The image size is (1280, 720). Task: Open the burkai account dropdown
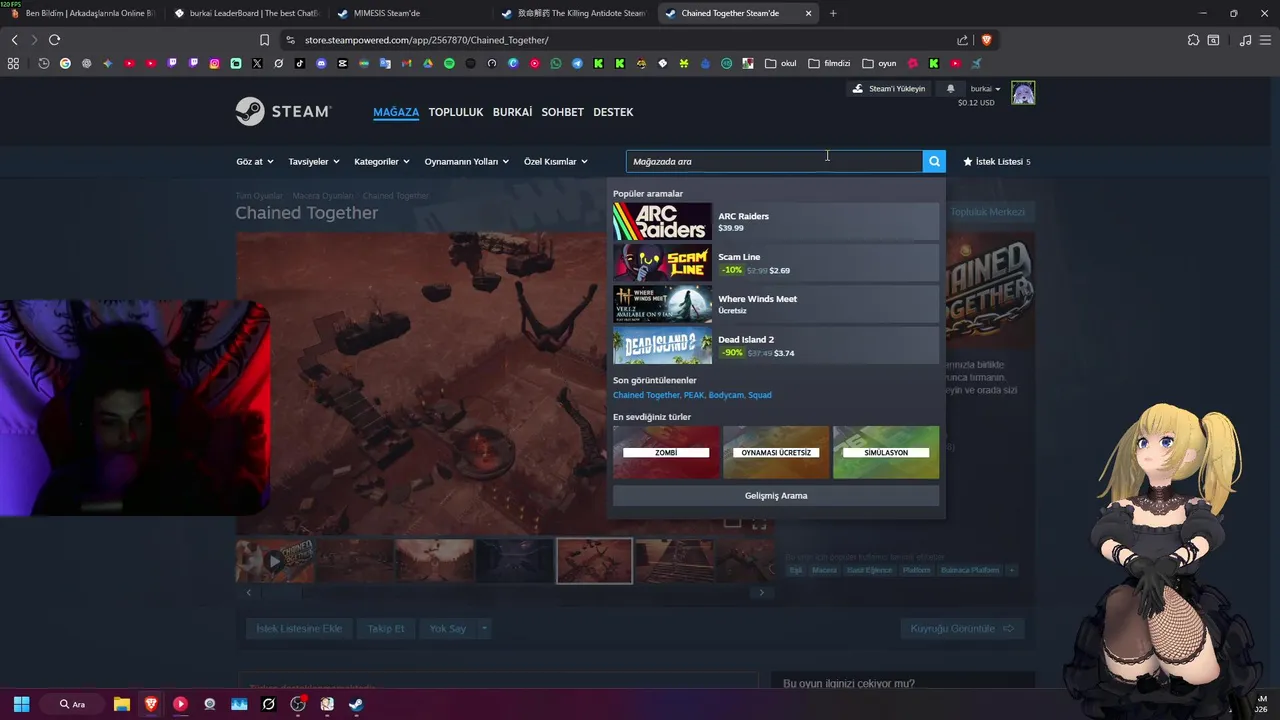985,89
